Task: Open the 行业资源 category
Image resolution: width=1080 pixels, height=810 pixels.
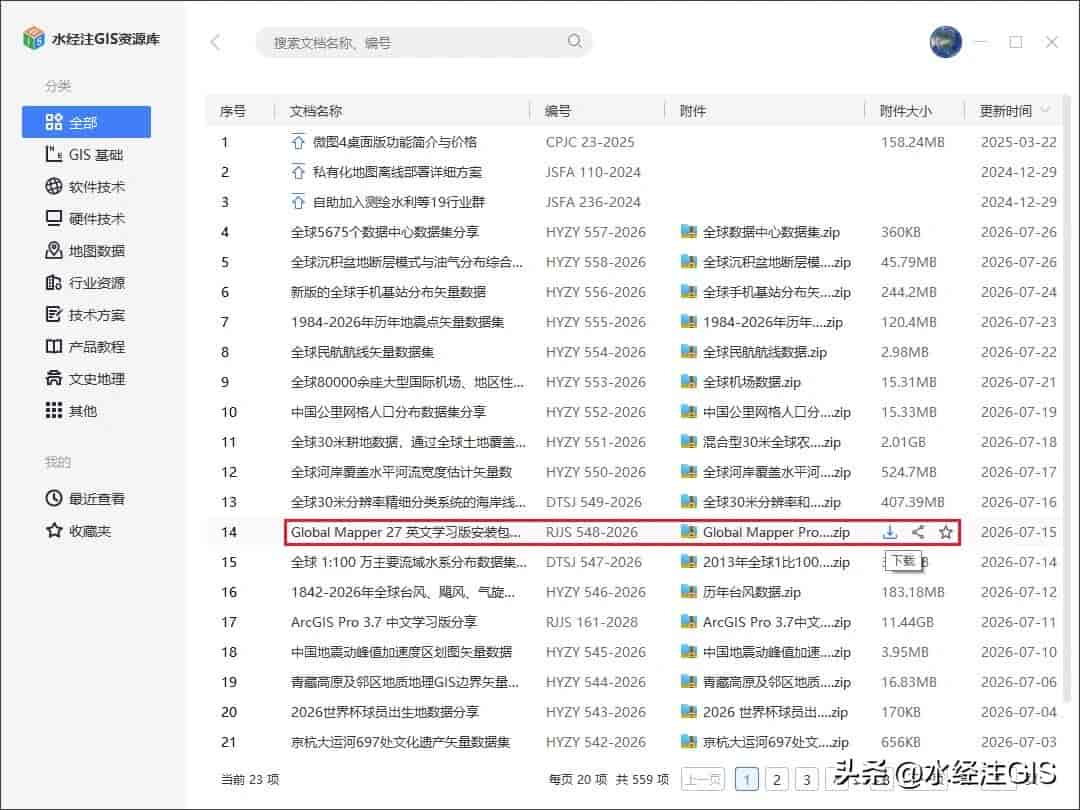Action: point(86,282)
